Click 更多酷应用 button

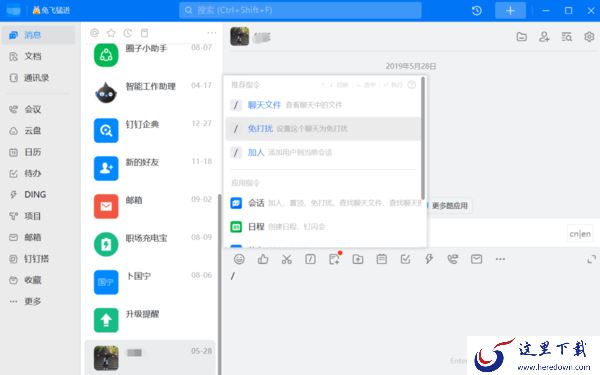(x=449, y=205)
